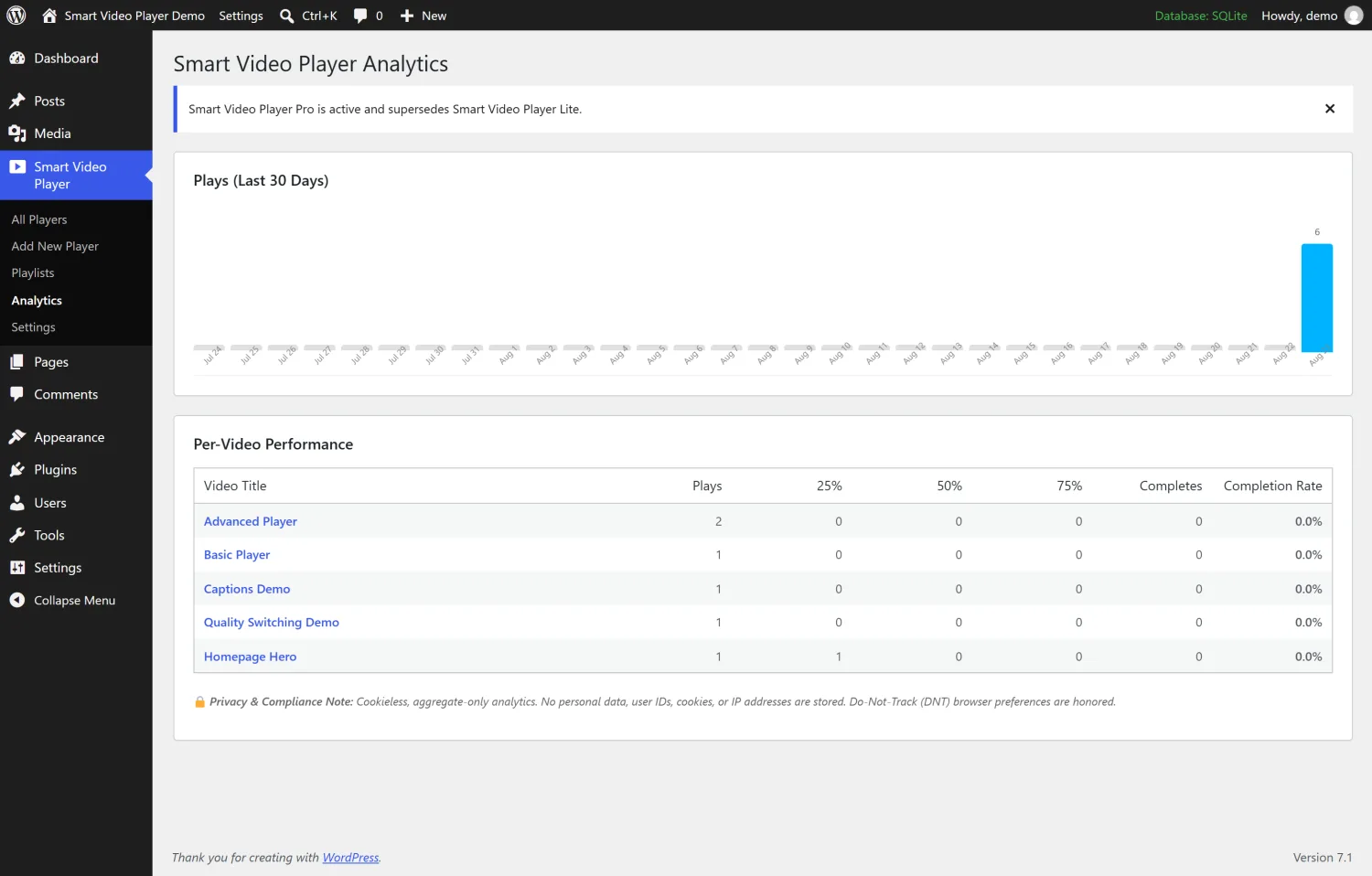Dismiss the Smart Video Player Pro notice

pyautogui.click(x=1330, y=109)
